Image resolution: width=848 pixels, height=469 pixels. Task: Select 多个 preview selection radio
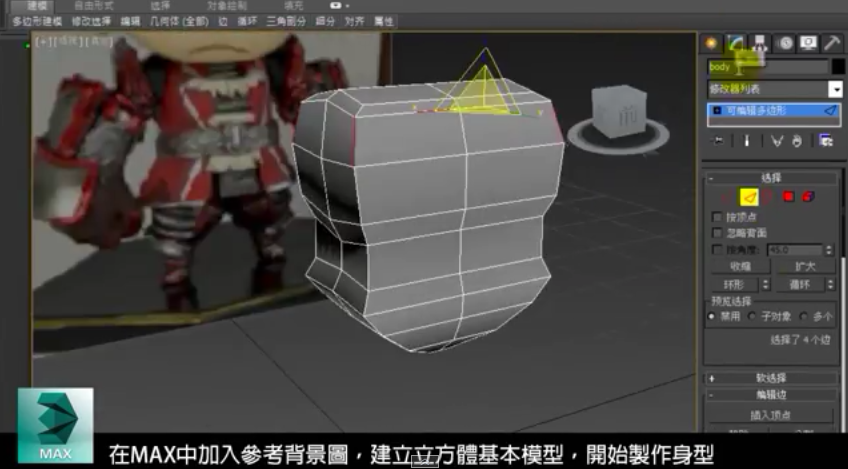pyautogui.click(x=804, y=316)
